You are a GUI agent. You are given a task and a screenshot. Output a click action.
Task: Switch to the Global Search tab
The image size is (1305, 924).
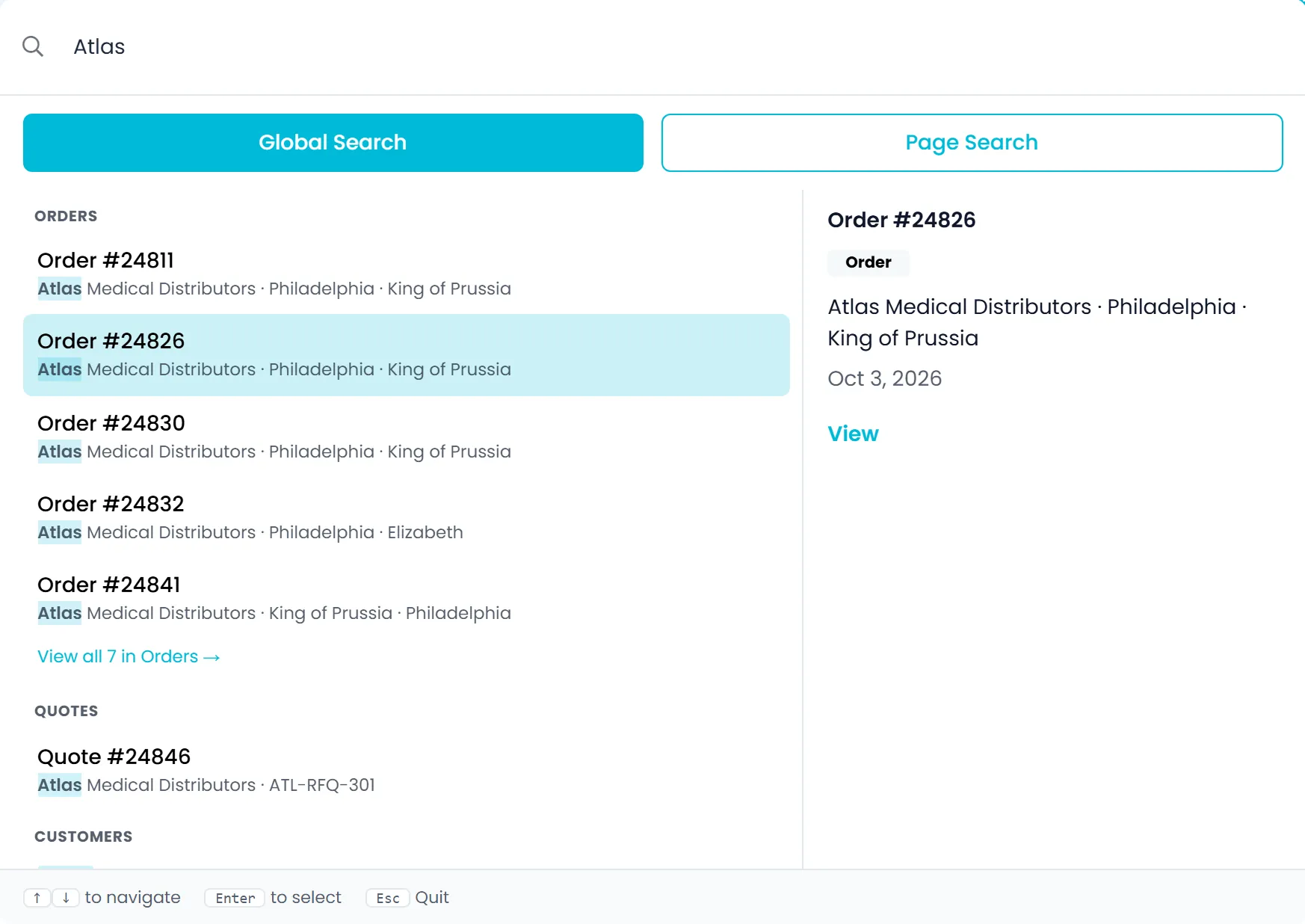tap(333, 143)
